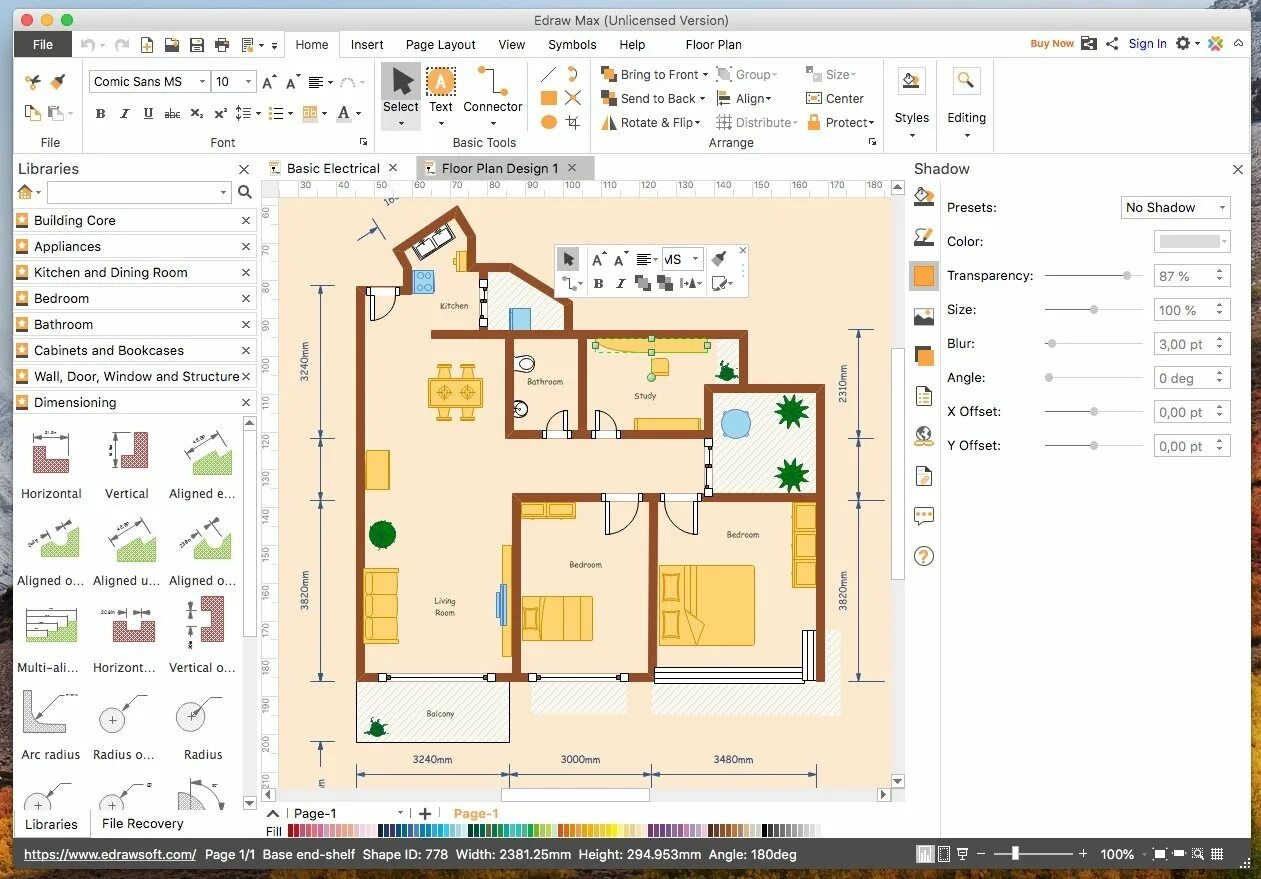Toggle subscript formatting
This screenshot has height=879, width=1261.
(197, 114)
